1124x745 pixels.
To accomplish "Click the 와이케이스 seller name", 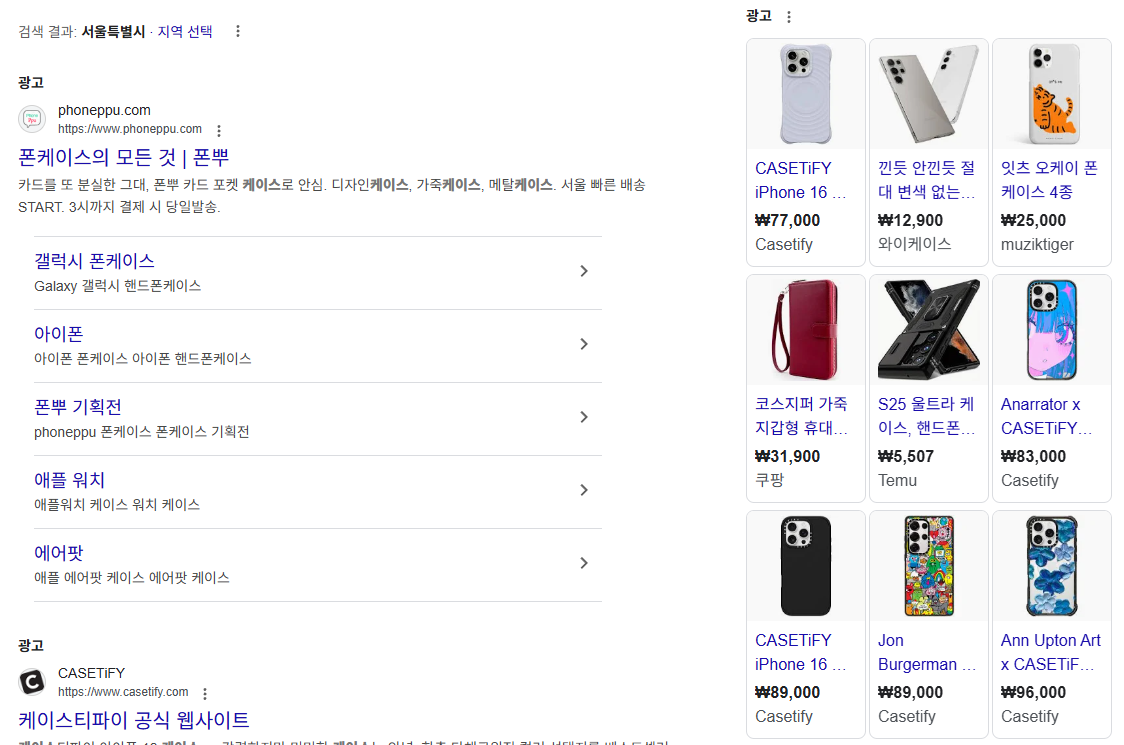I will coord(915,244).
